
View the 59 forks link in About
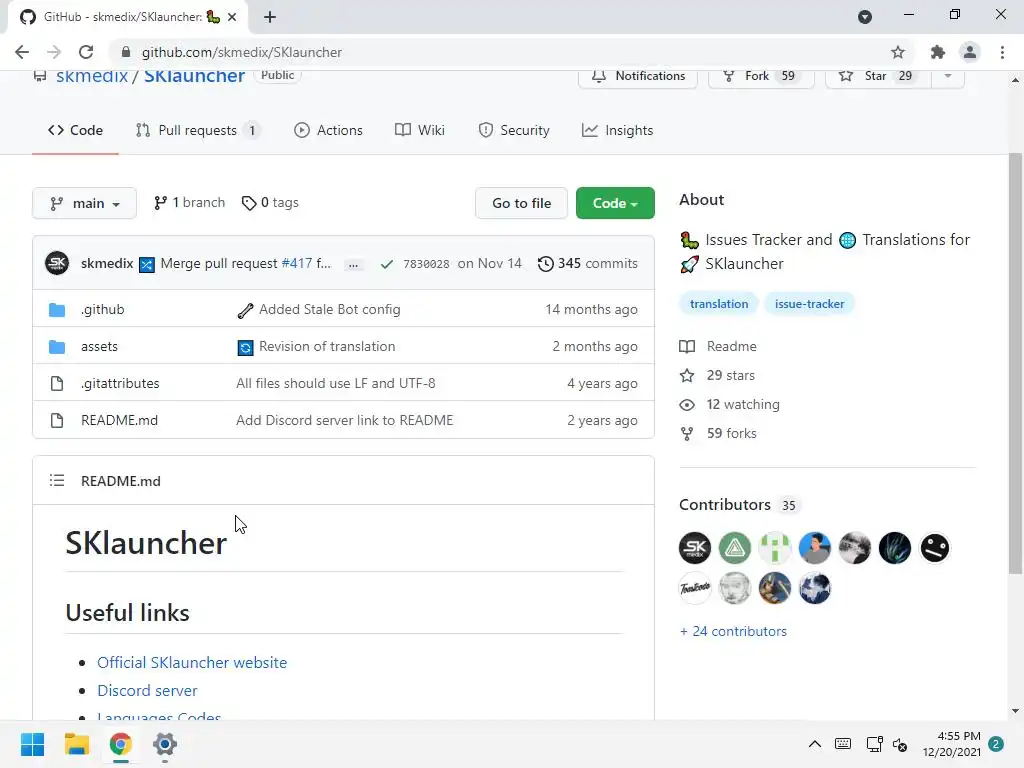(x=718, y=434)
